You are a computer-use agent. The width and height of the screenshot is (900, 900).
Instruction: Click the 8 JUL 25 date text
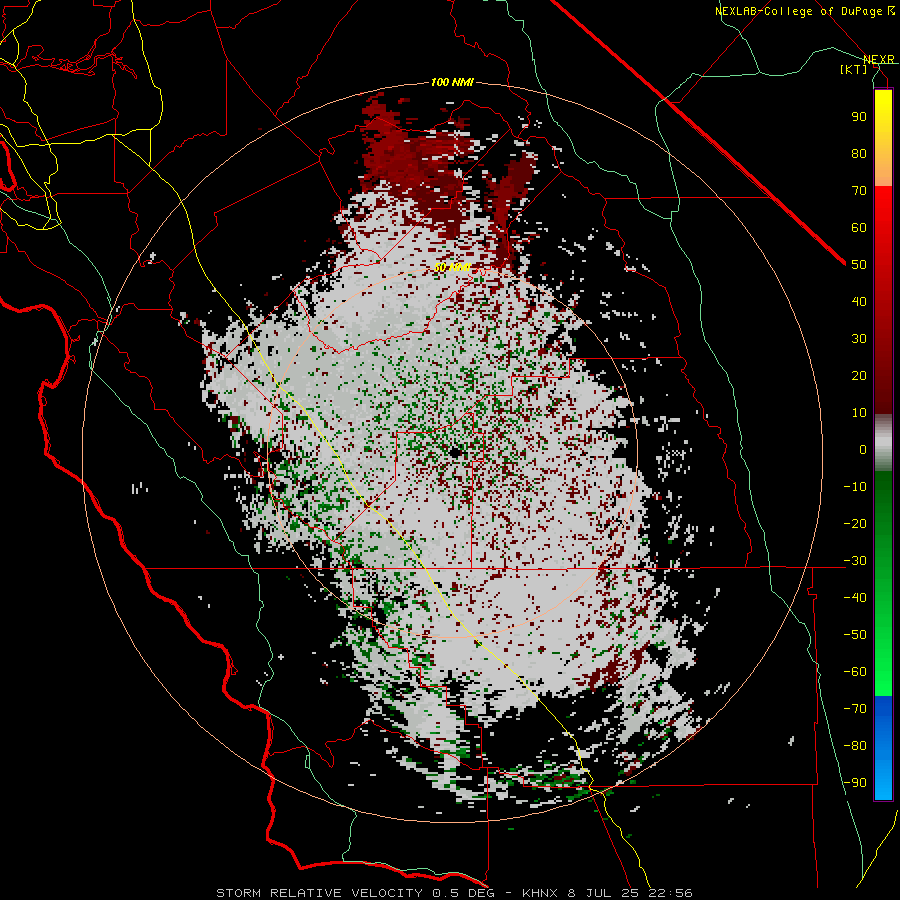(x=604, y=893)
